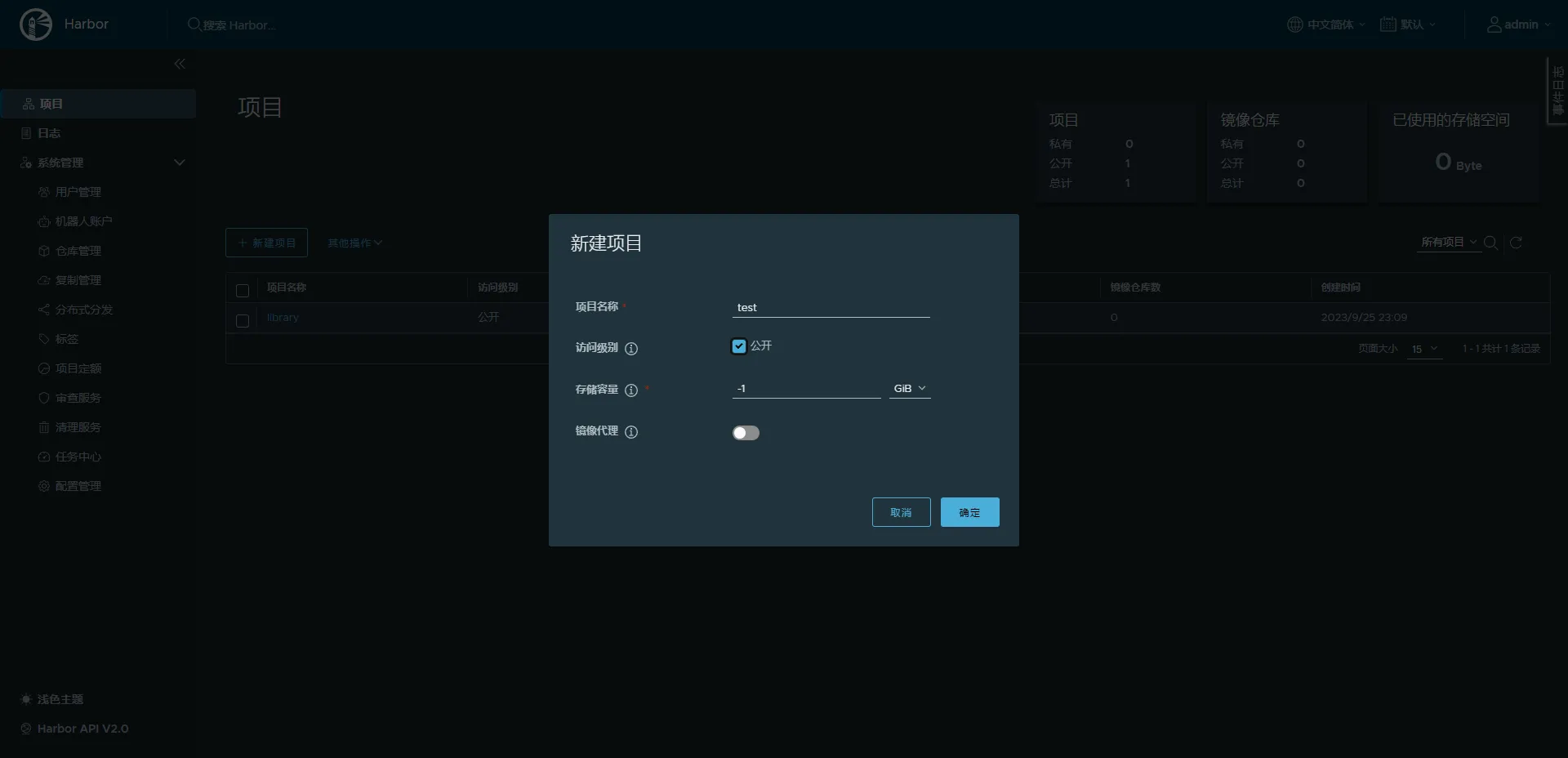This screenshot has width=1568, height=758.
Task: Click the 镜像仓库数 column header
Action: coord(1135,288)
